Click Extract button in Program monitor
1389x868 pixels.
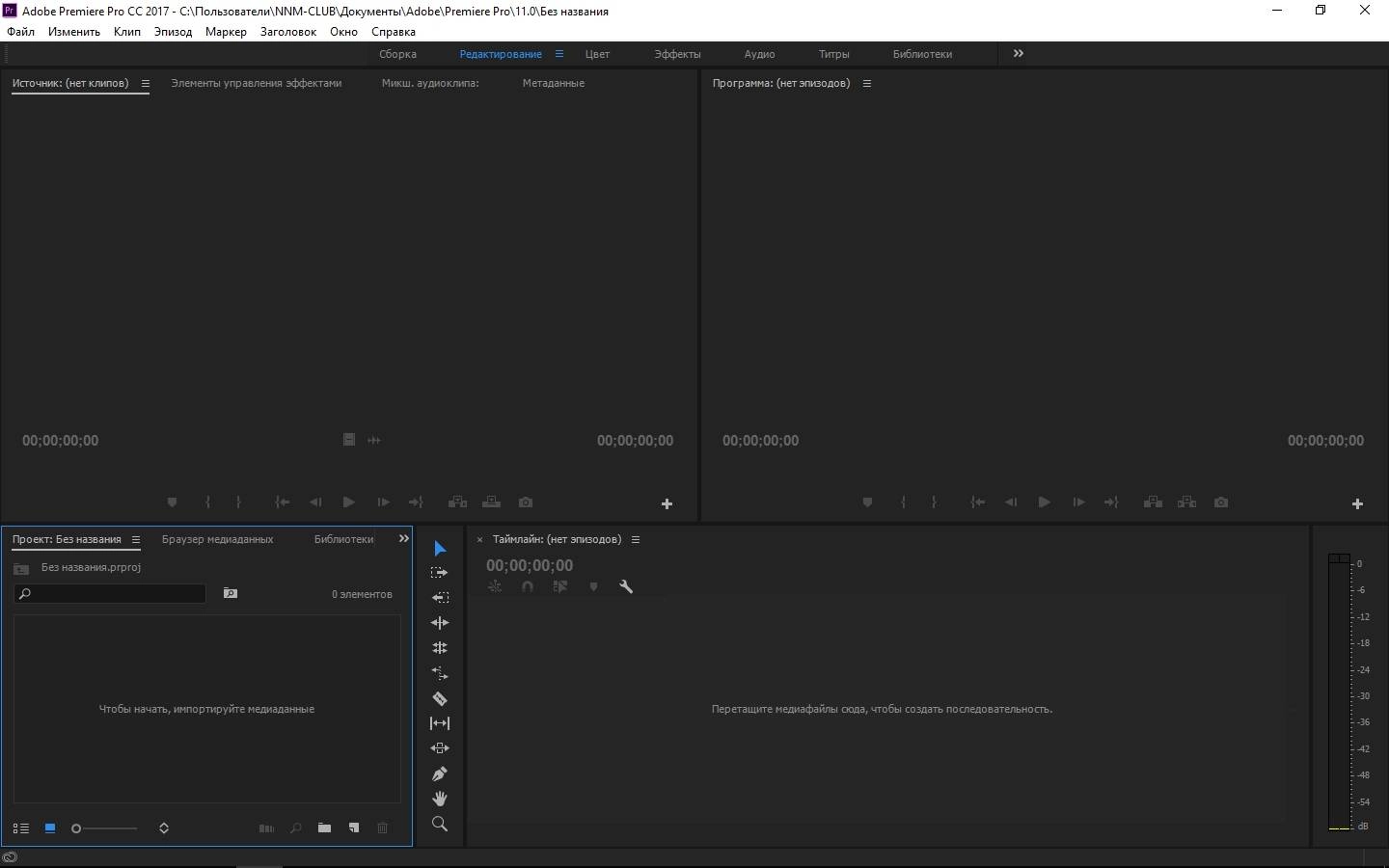pyautogui.click(x=1187, y=502)
